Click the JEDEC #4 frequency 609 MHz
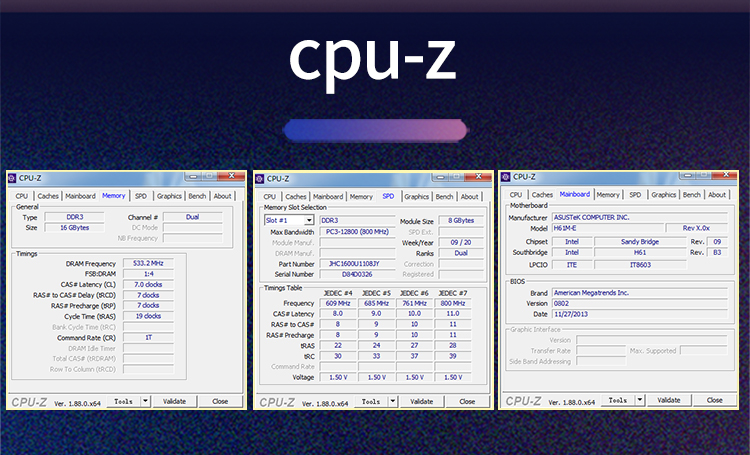This screenshot has width=750, height=455. click(338, 303)
